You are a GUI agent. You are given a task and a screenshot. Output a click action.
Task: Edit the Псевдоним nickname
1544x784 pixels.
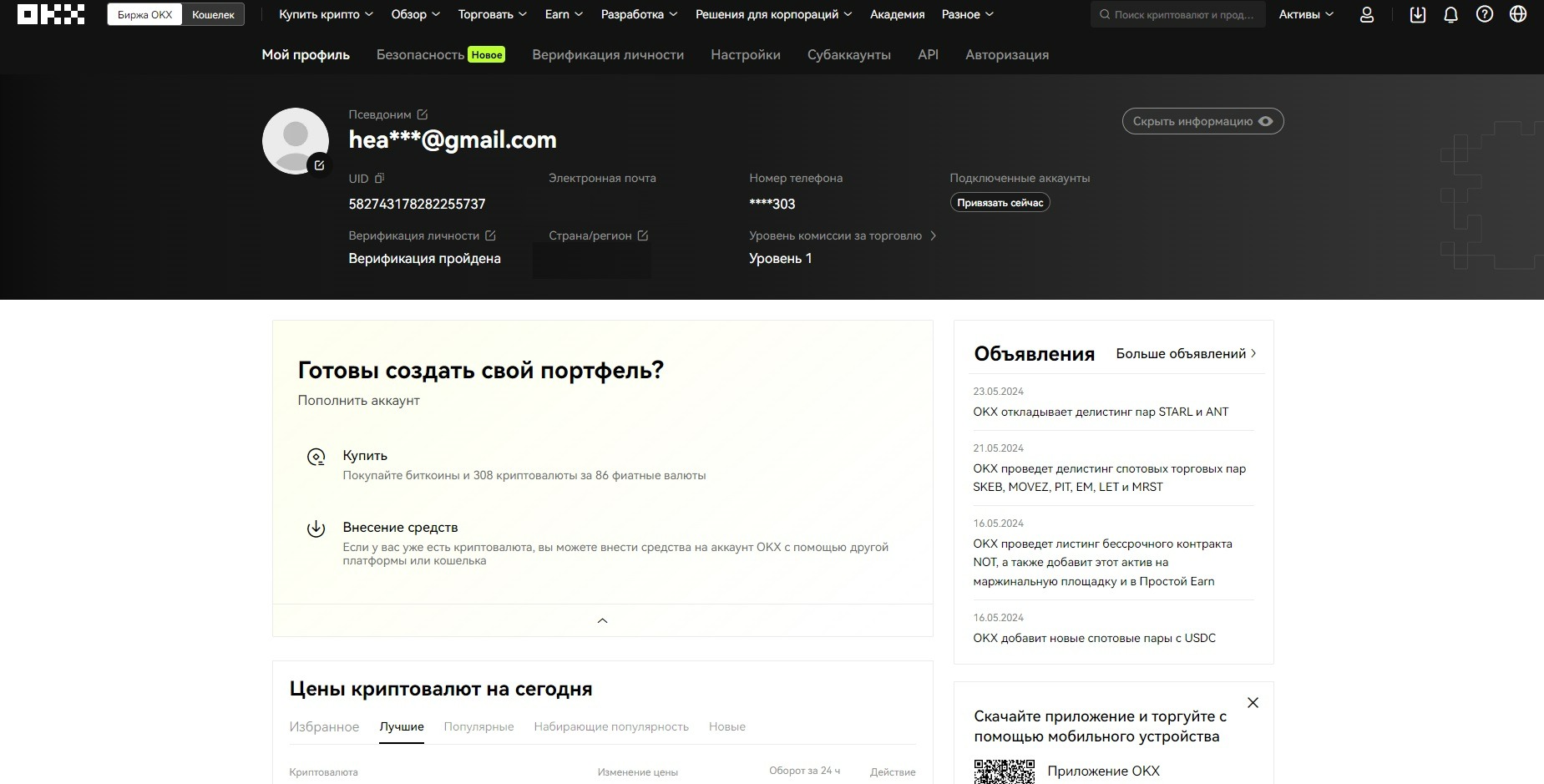pyautogui.click(x=423, y=114)
